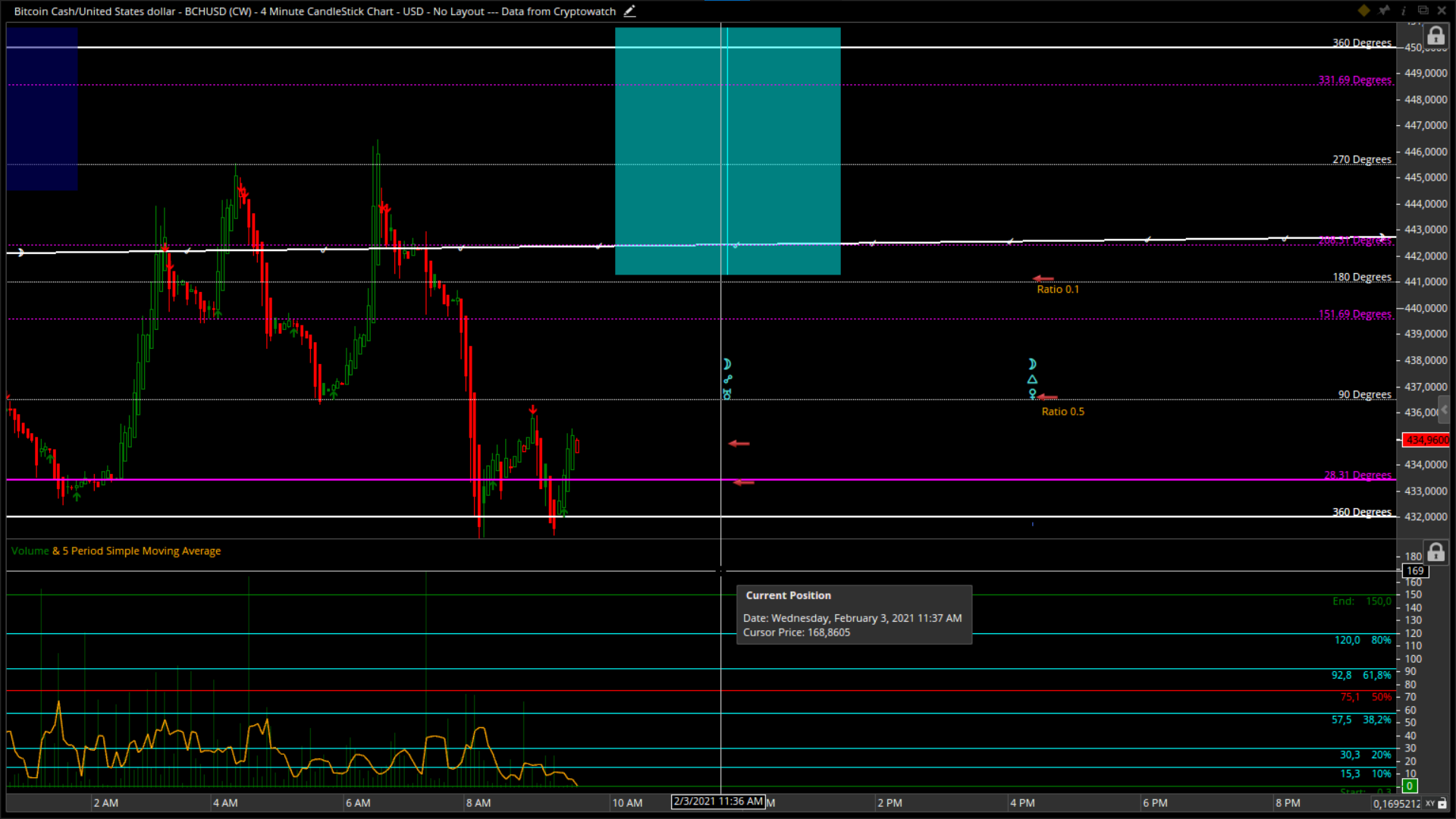Click the 6 PM time axis label

click(x=1155, y=803)
